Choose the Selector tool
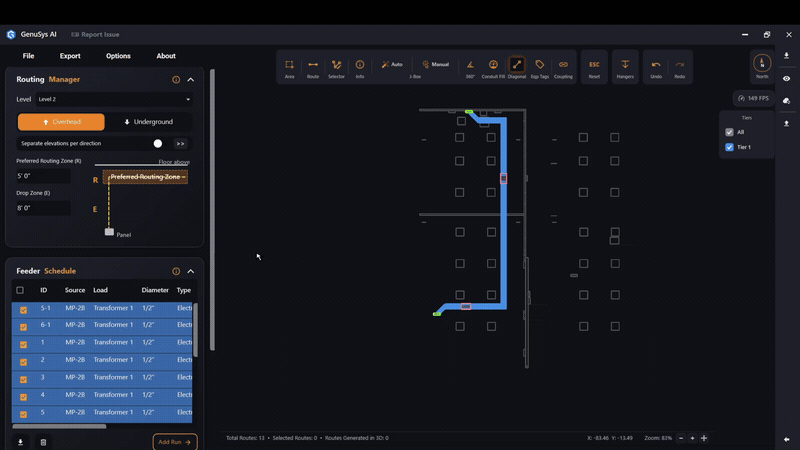 click(x=336, y=68)
